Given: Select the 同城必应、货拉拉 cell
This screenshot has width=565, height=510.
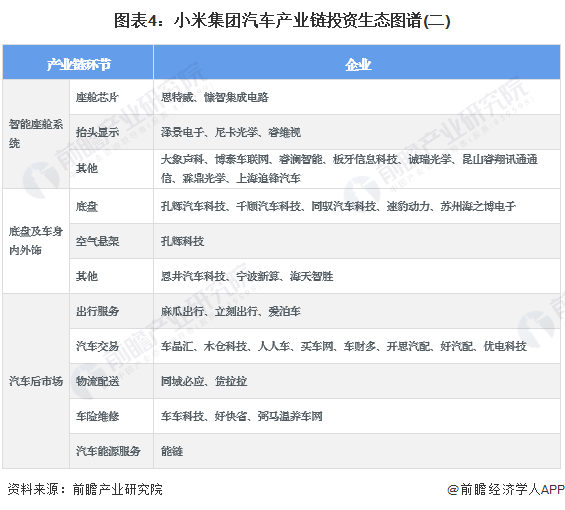Looking at the screenshot, I should [x=357, y=381].
